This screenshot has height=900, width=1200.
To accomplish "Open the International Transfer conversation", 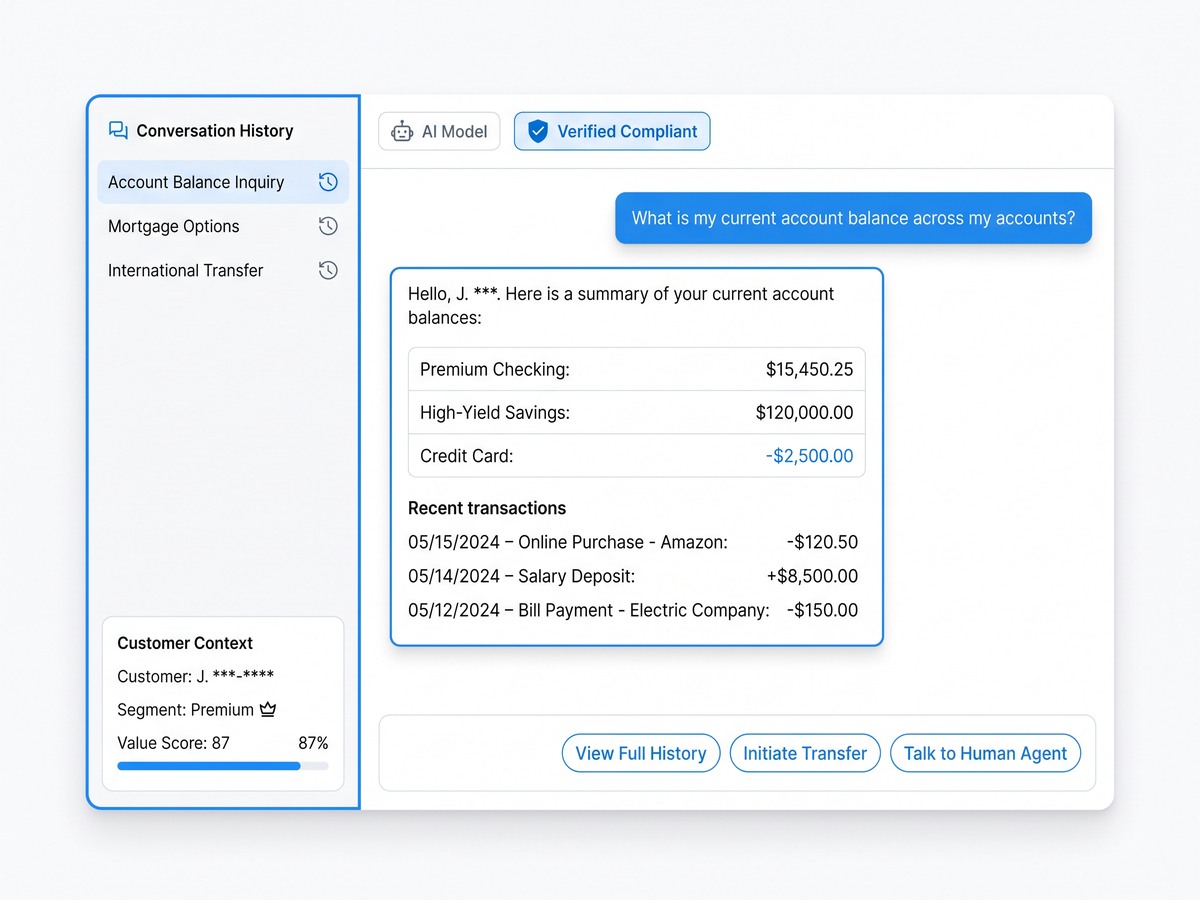I will pyautogui.click(x=223, y=270).
